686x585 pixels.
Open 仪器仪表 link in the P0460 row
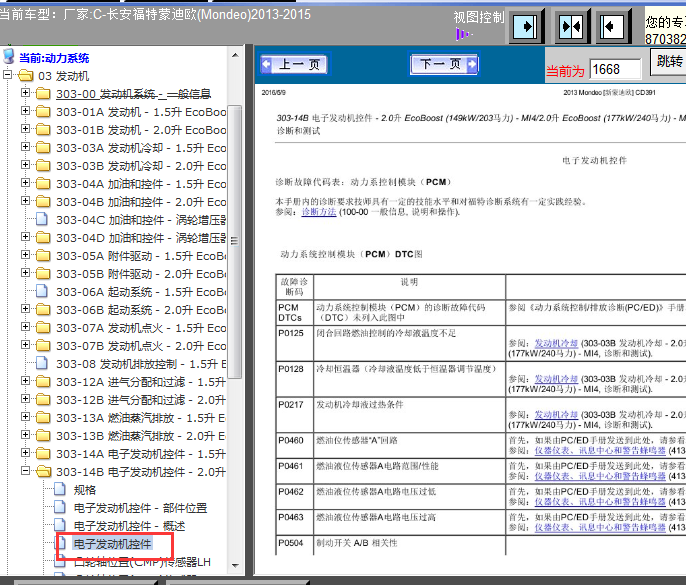pos(600,450)
